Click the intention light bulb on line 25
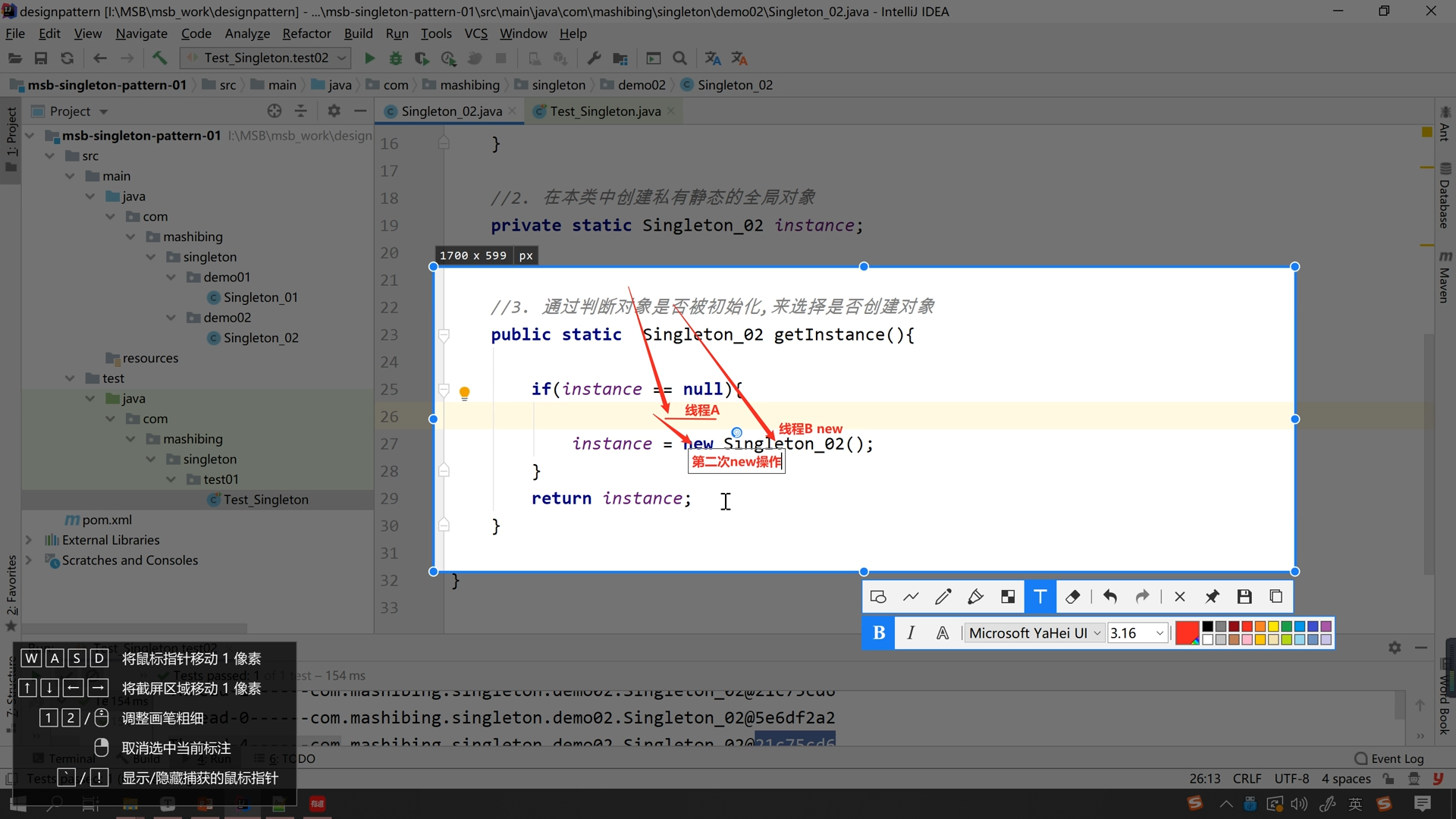The width and height of the screenshot is (1456, 819). pyautogui.click(x=465, y=393)
